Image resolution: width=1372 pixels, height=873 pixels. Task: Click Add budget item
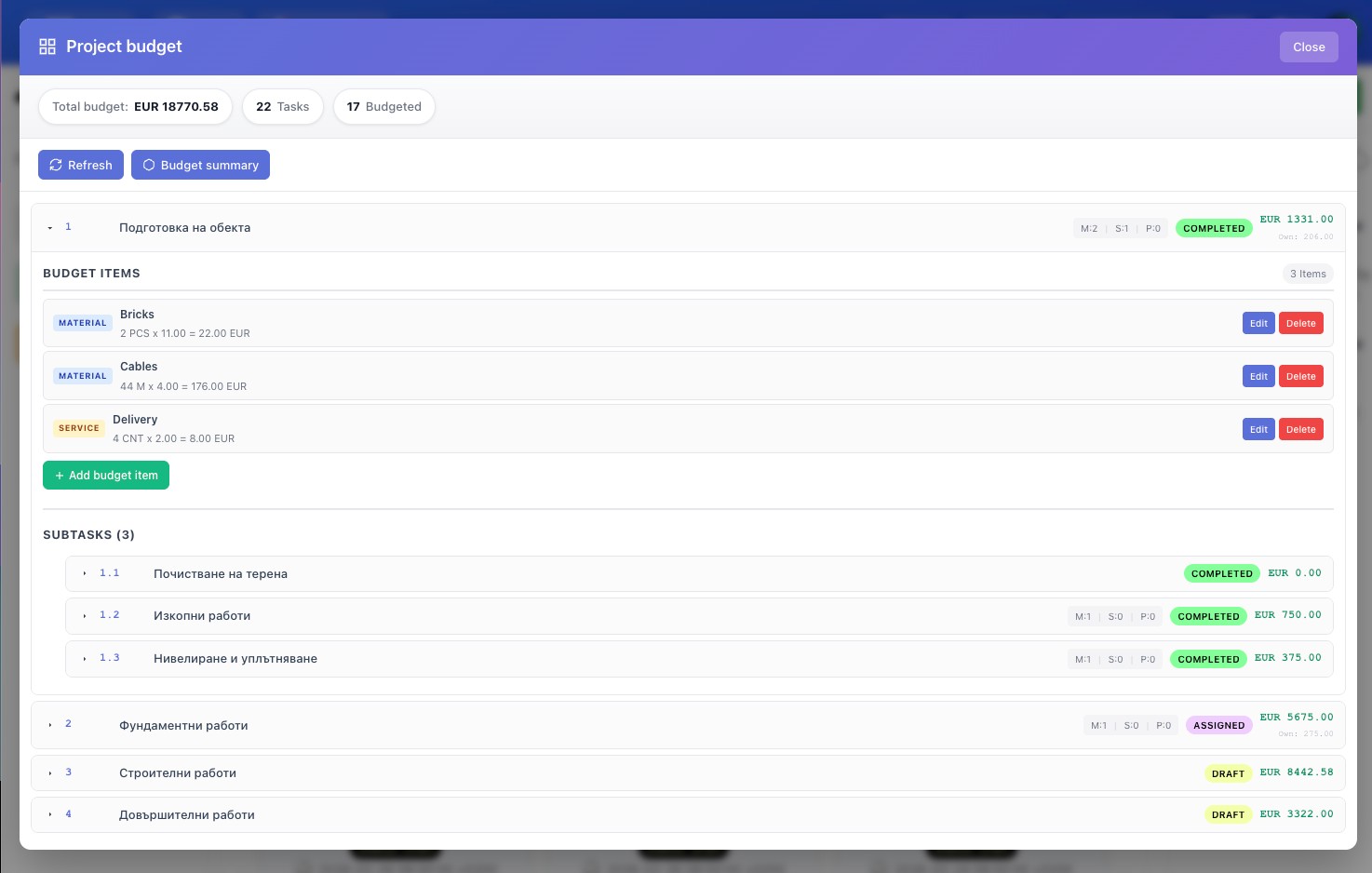tap(105, 475)
